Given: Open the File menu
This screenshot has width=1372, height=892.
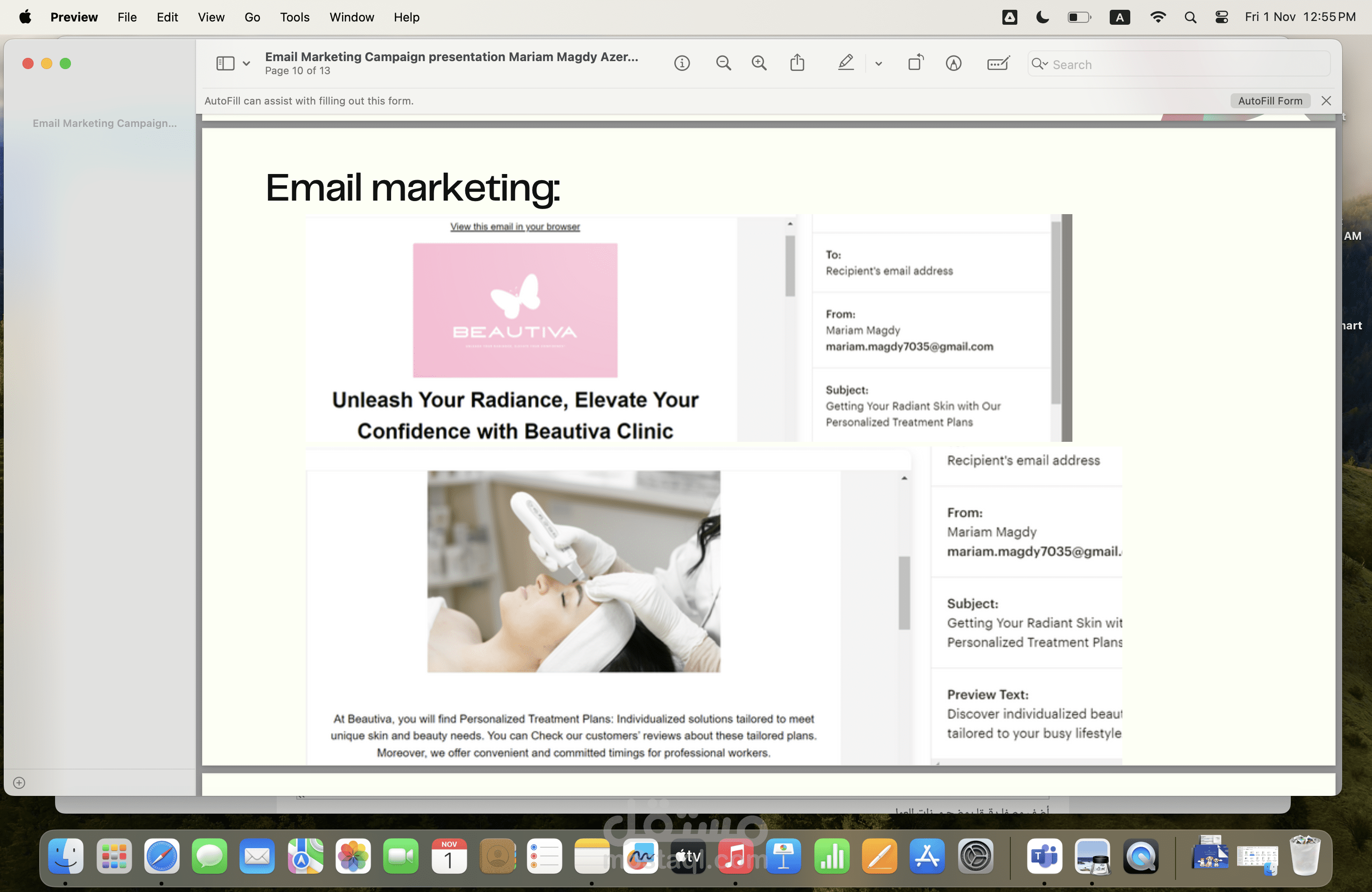Looking at the screenshot, I should point(127,17).
